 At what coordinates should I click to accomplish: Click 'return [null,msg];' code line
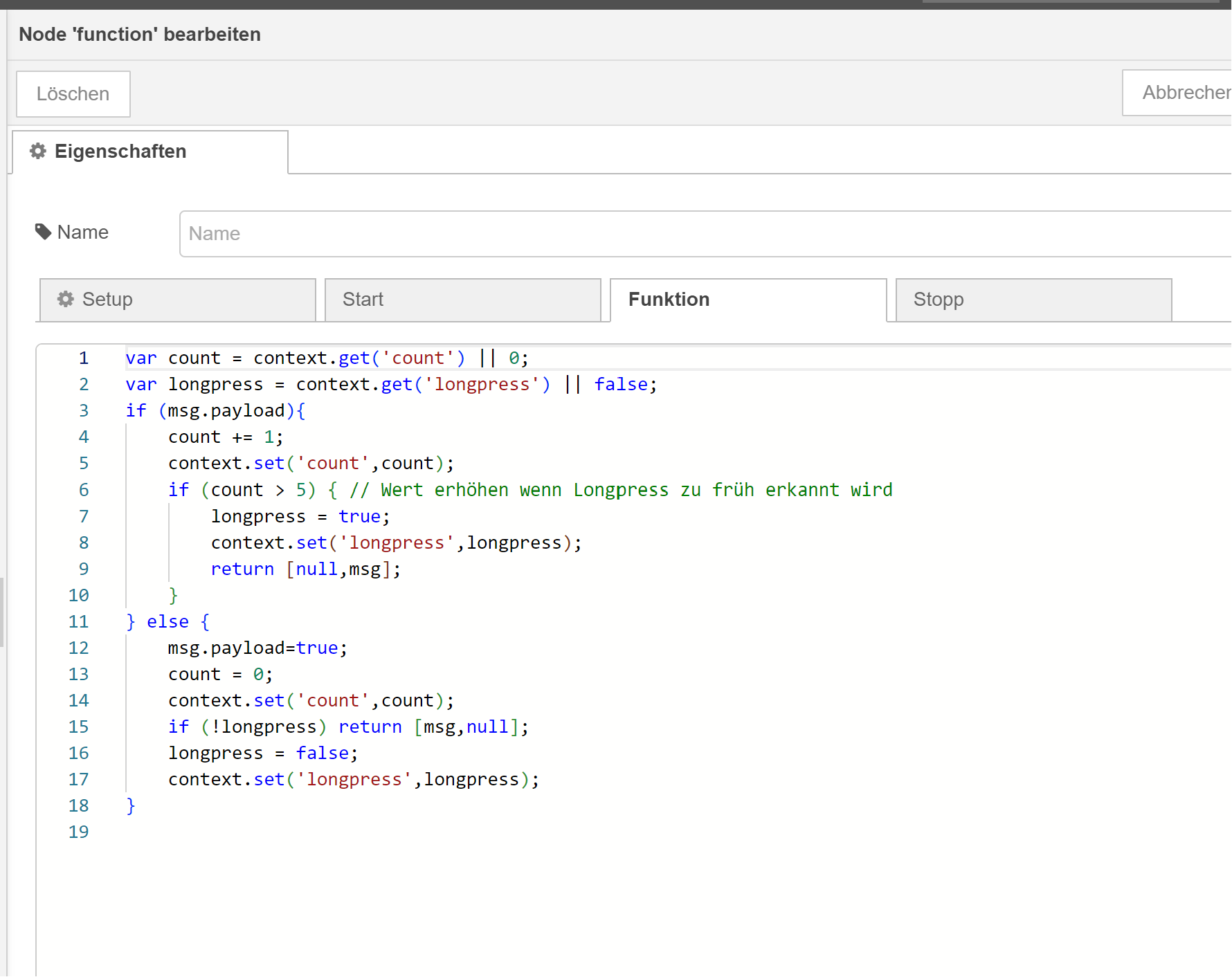pos(306,569)
